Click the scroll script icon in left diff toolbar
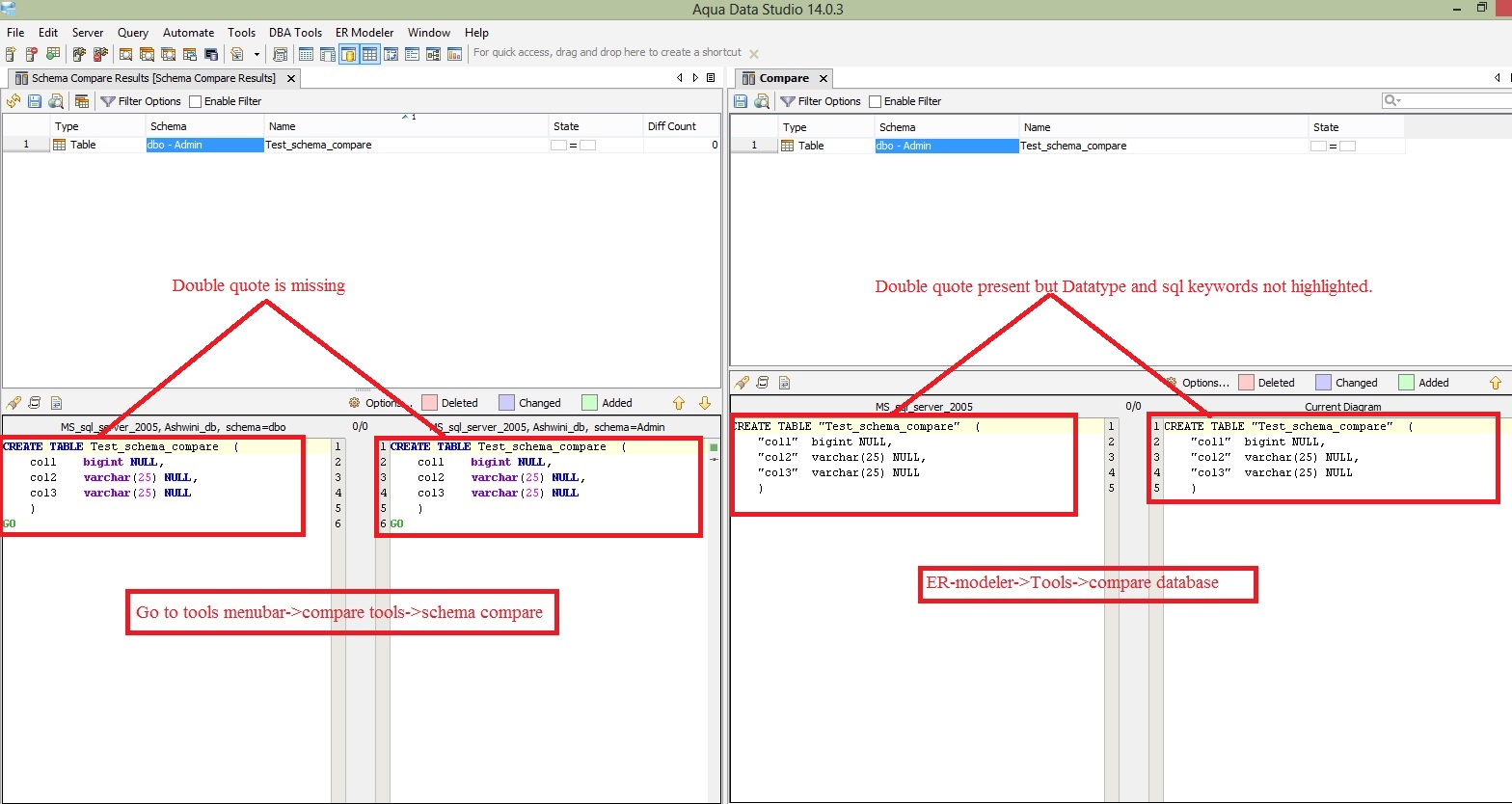Viewport: 1512px width, 804px height. tap(35, 403)
